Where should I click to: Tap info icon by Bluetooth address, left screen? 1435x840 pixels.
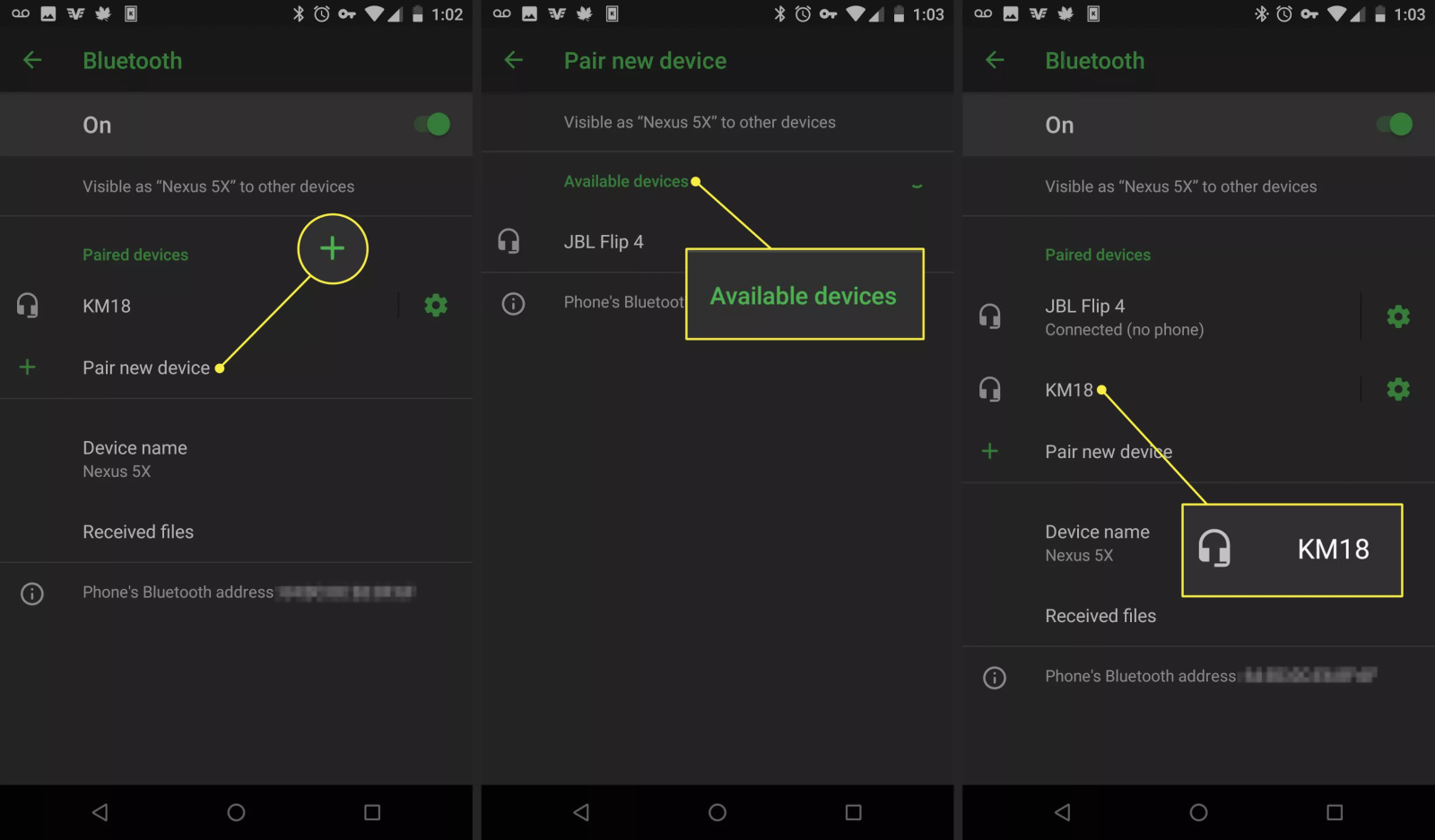tap(32, 593)
